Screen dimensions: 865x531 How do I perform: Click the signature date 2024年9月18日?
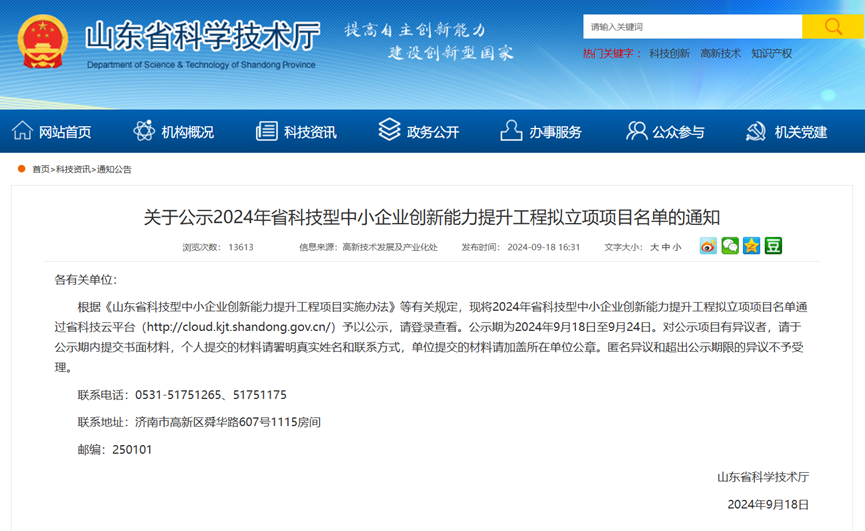pyautogui.click(x=768, y=505)
